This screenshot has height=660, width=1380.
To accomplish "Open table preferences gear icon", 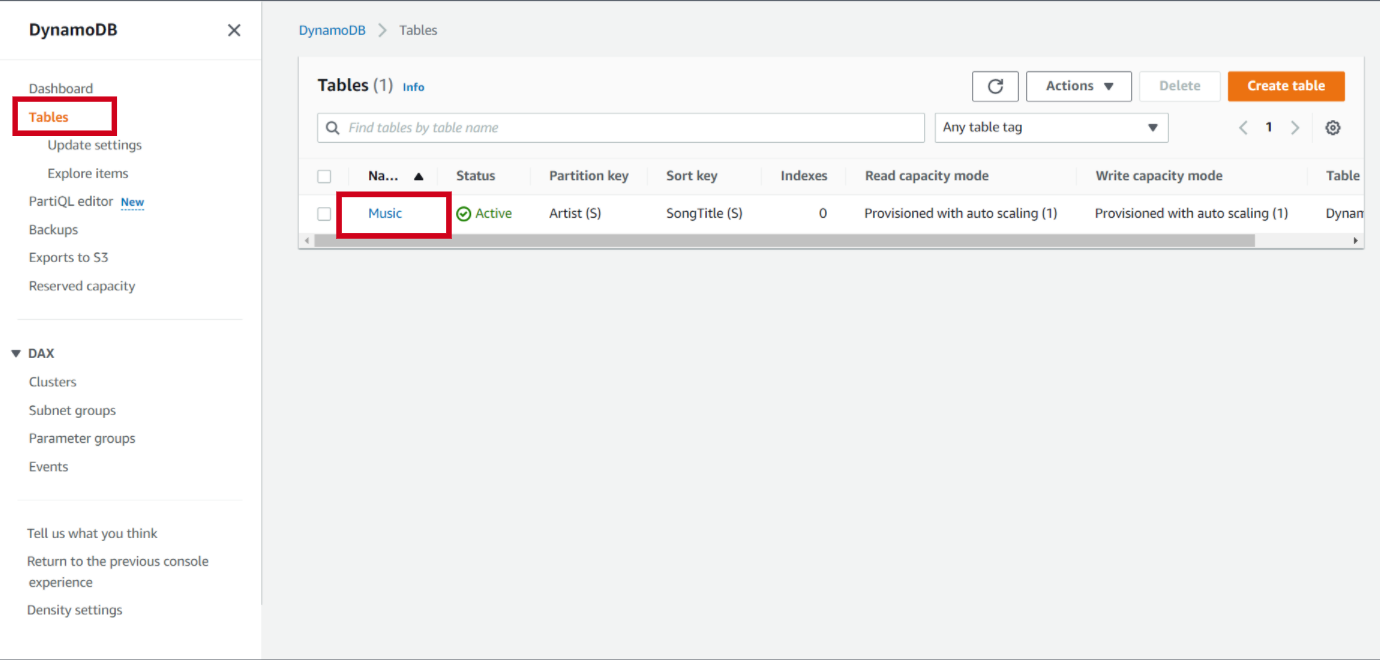I will pos(1333,128).
